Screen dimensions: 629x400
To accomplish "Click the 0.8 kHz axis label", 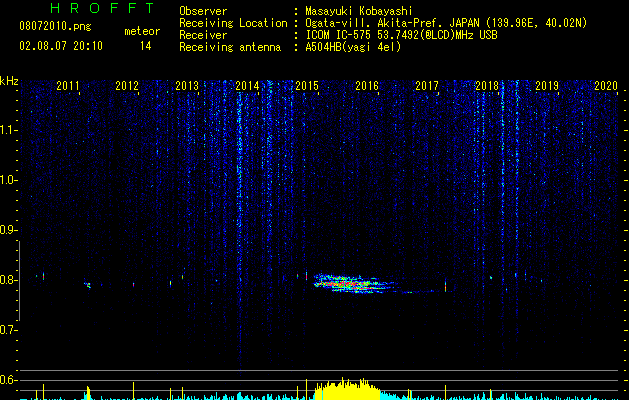I will click(8, 280).
